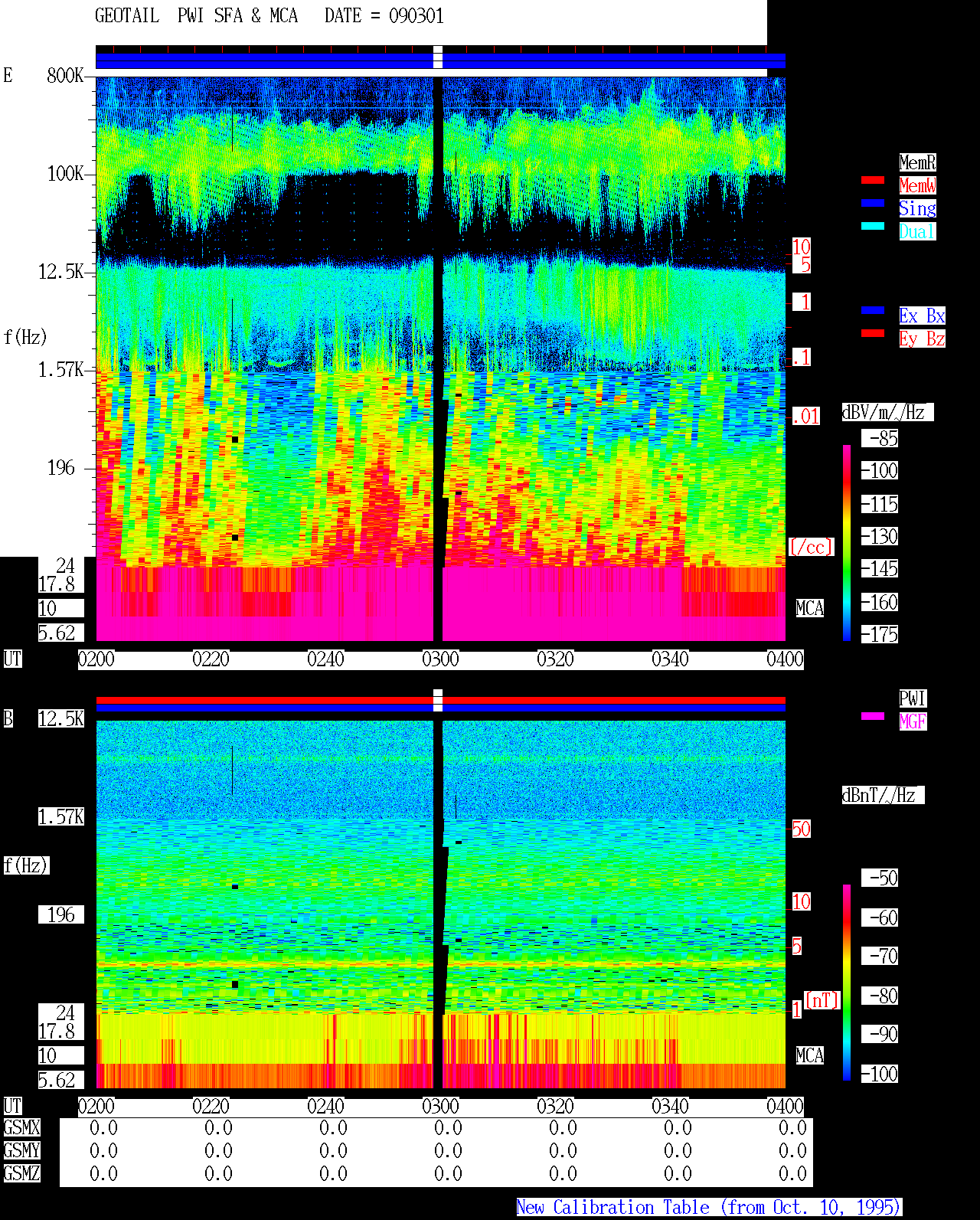This screenshot has height=1220, width=980.
Task: Open the New Calibration Table link
Action: pyautogui.click(x=709, y=1207)
